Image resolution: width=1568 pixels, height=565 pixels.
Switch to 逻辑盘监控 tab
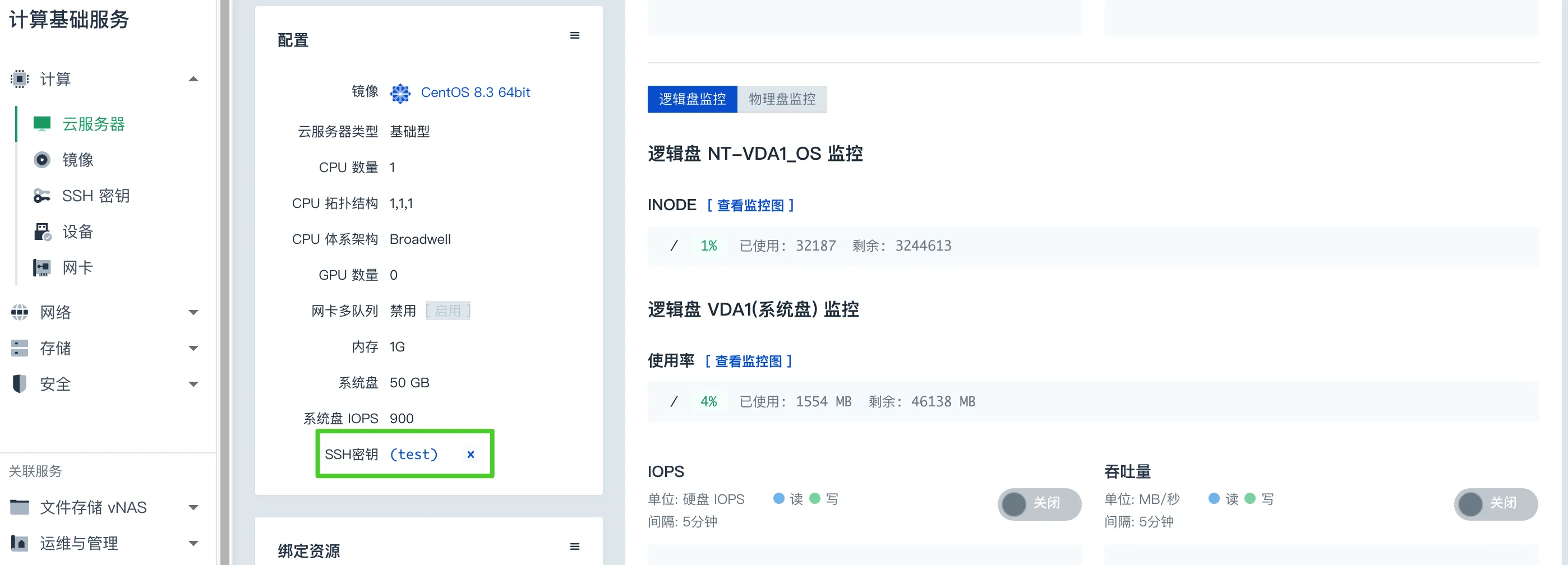[692, 99]
